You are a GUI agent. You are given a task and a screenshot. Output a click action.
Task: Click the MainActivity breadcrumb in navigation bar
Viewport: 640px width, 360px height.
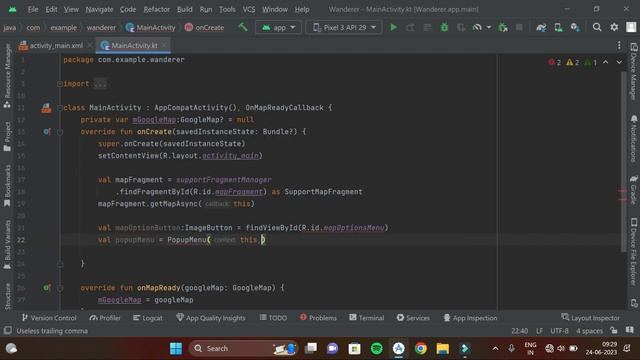pos(151,27)
